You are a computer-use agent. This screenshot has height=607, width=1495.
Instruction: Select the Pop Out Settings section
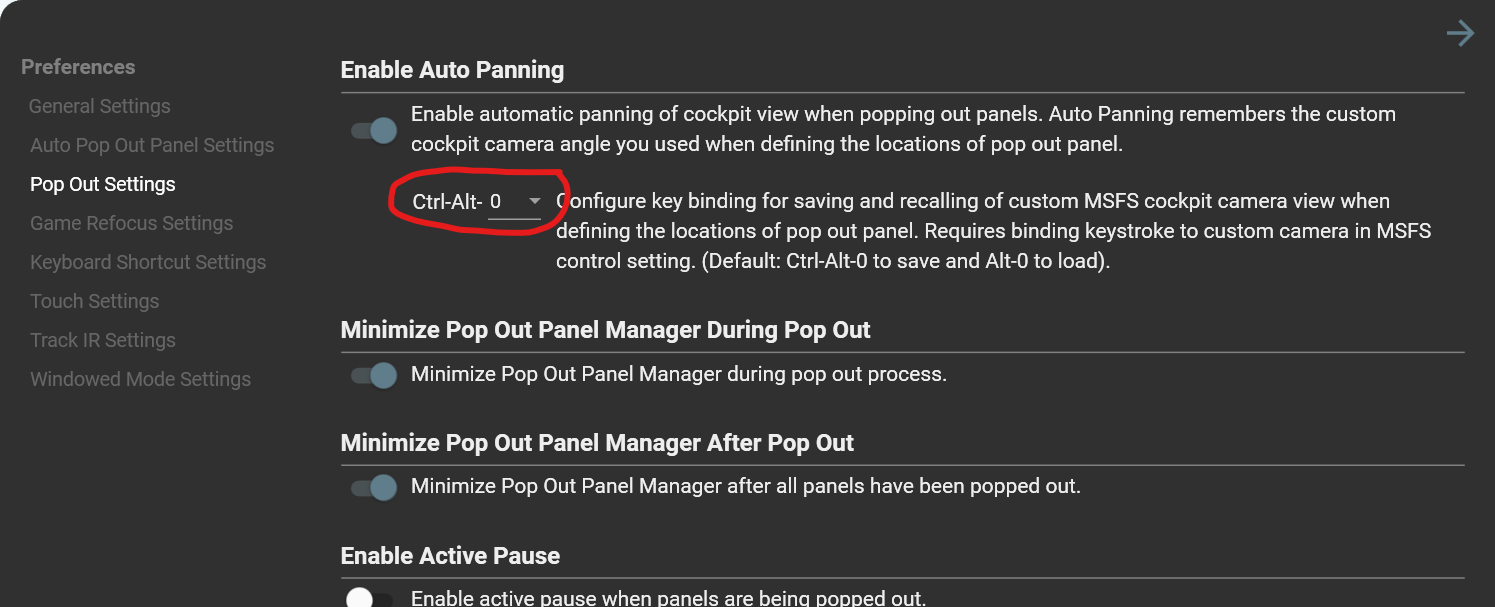102,184
